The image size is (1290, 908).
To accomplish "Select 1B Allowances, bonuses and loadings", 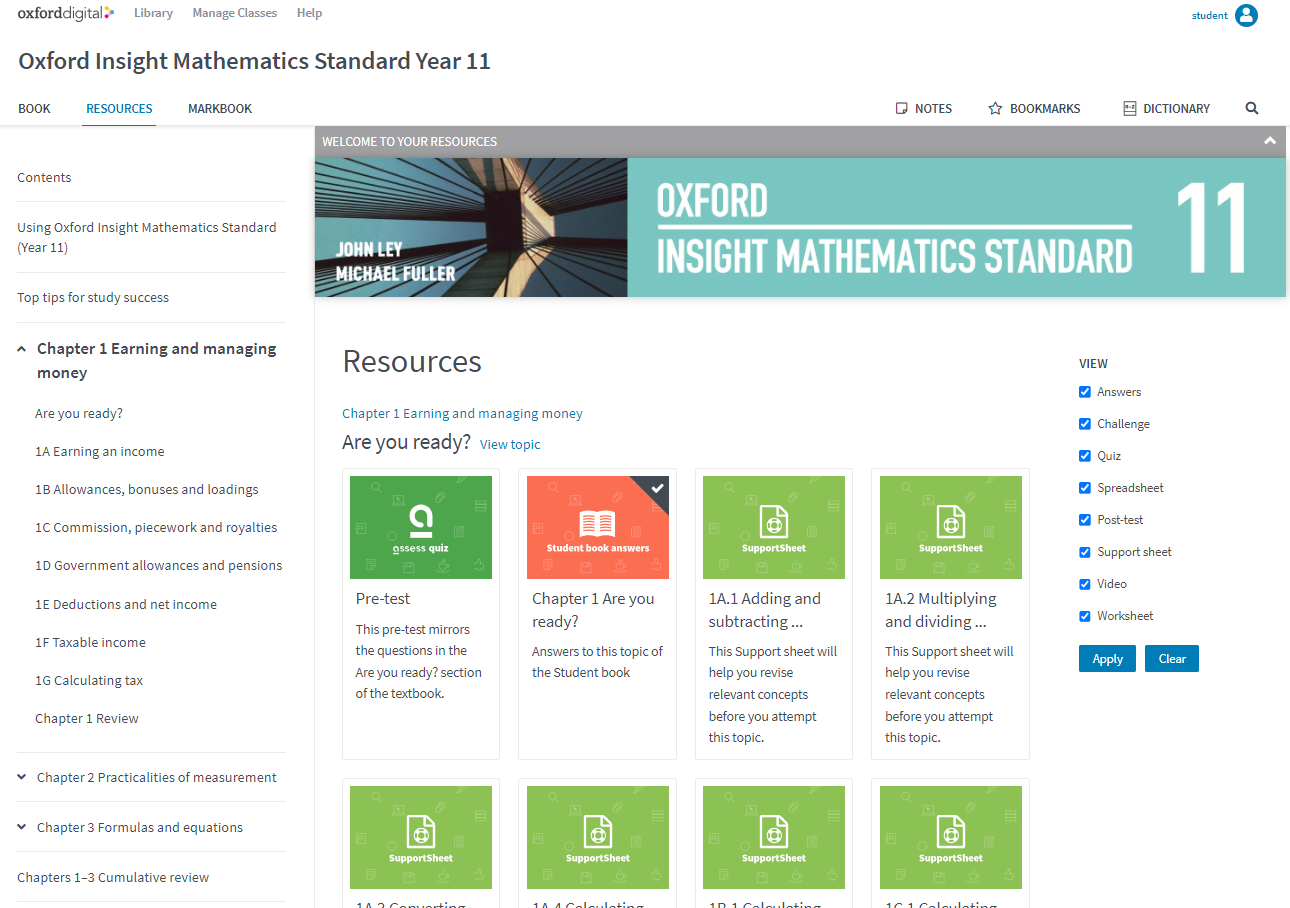I will pos(147,489).
